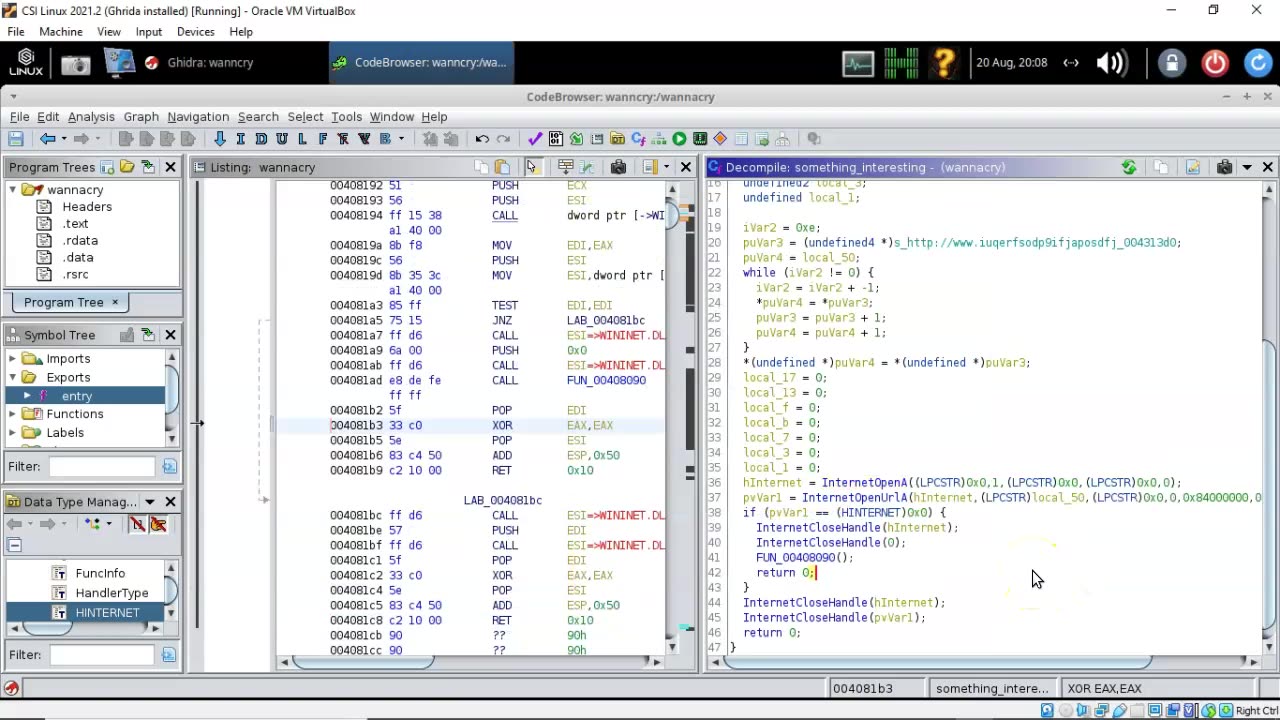Select entry under Exports
This screenshot has height=720, width=1280.
76,396
